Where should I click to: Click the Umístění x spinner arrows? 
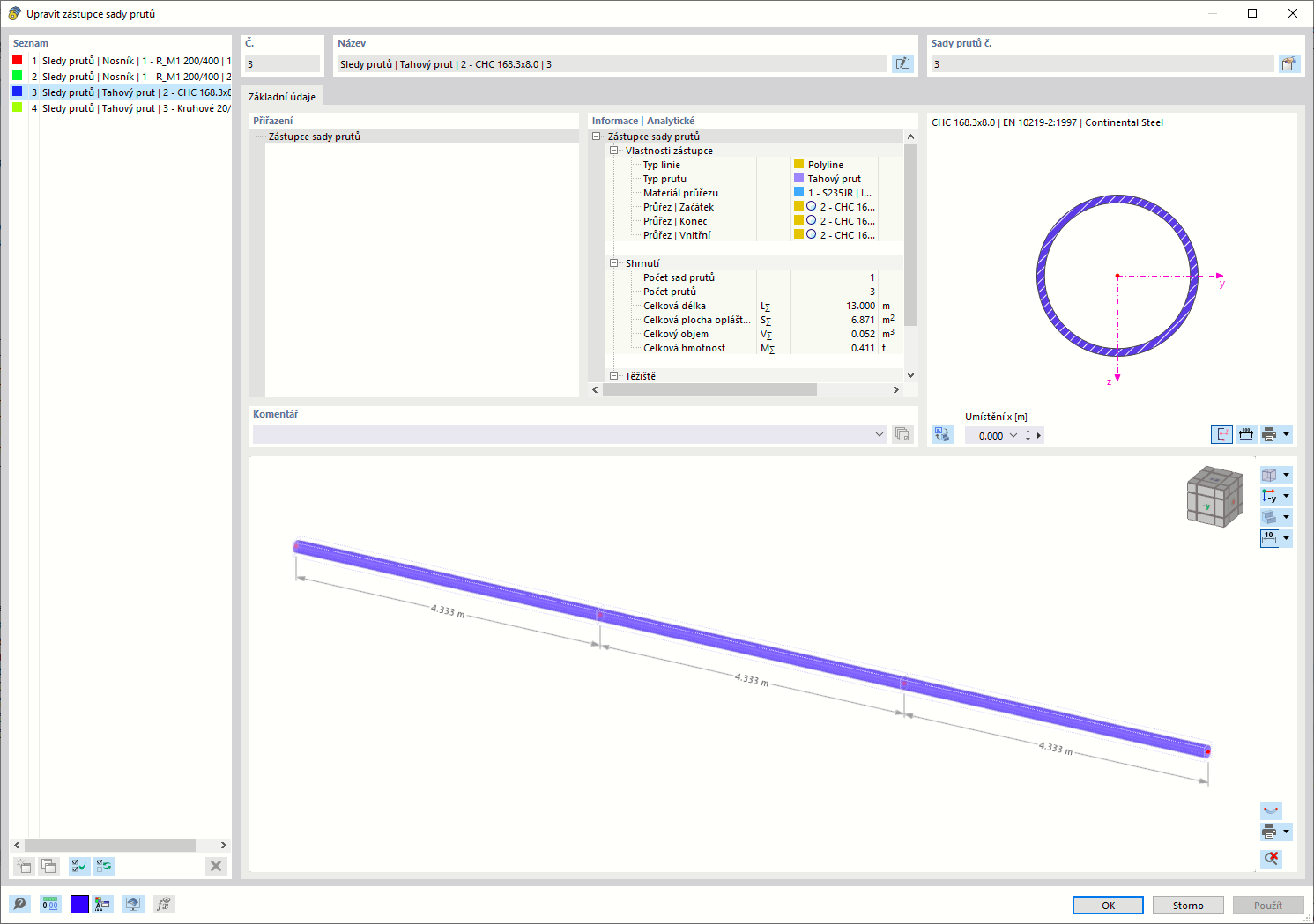pyautogui.click(x=1028, y=435)
